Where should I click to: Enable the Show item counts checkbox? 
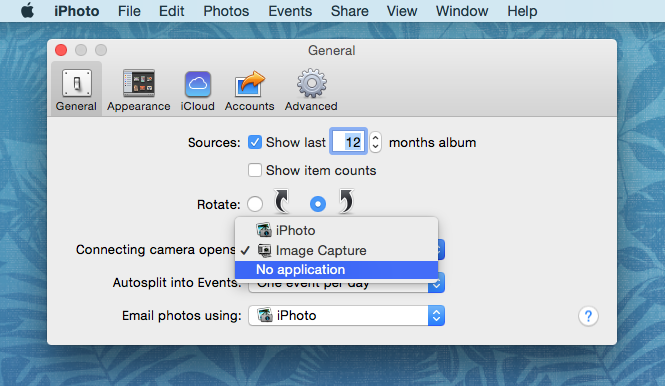coord(255,170)
